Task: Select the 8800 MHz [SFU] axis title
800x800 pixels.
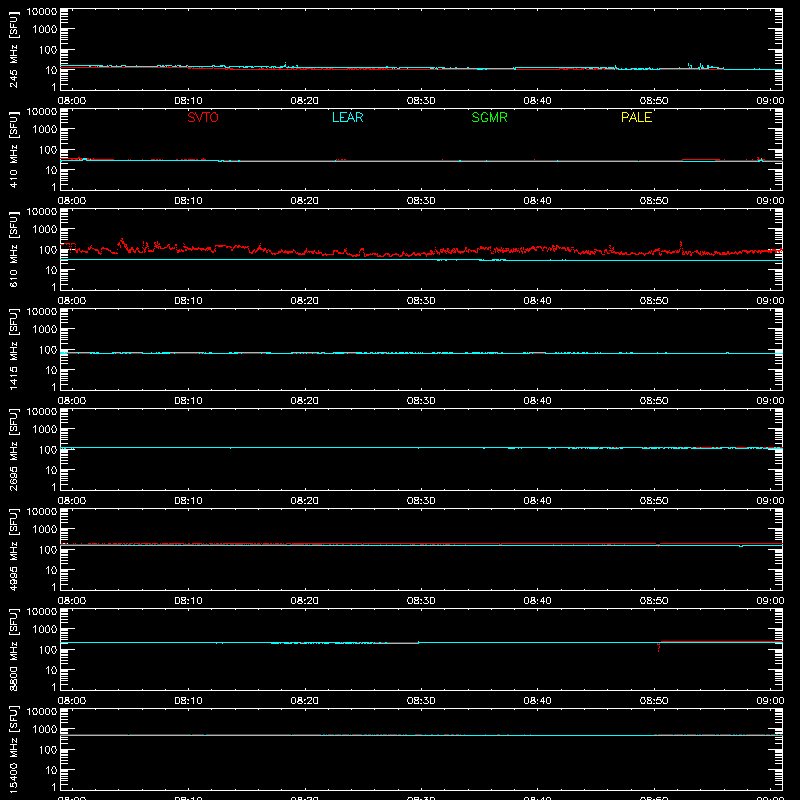Action: 13,649
